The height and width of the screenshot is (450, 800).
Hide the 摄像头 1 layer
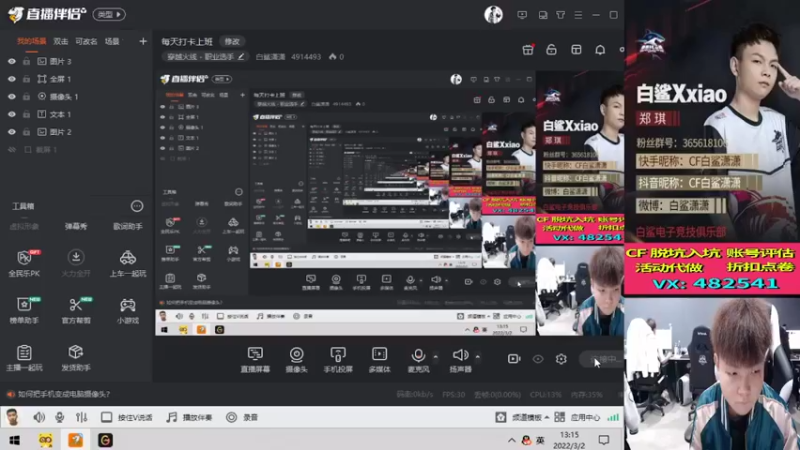(12, 96)
